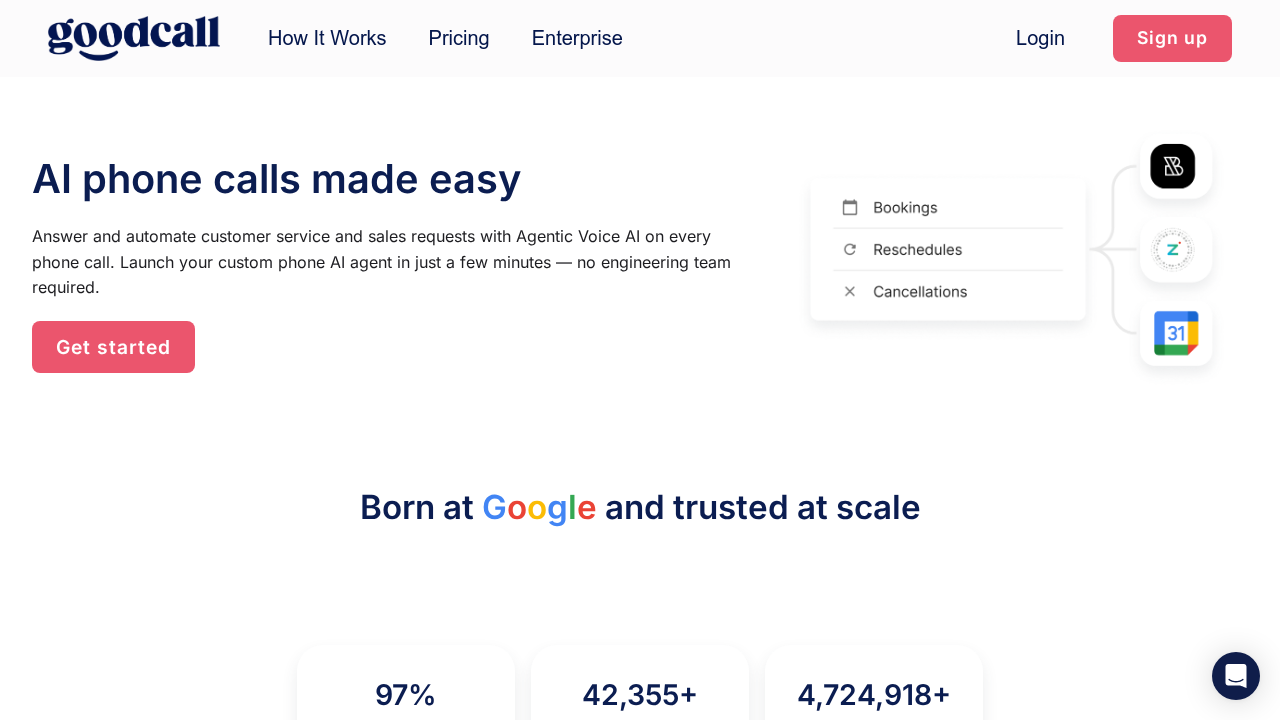Click the Login link
The height and width of the screenshot is (720, 1280).
point(1040,38)
